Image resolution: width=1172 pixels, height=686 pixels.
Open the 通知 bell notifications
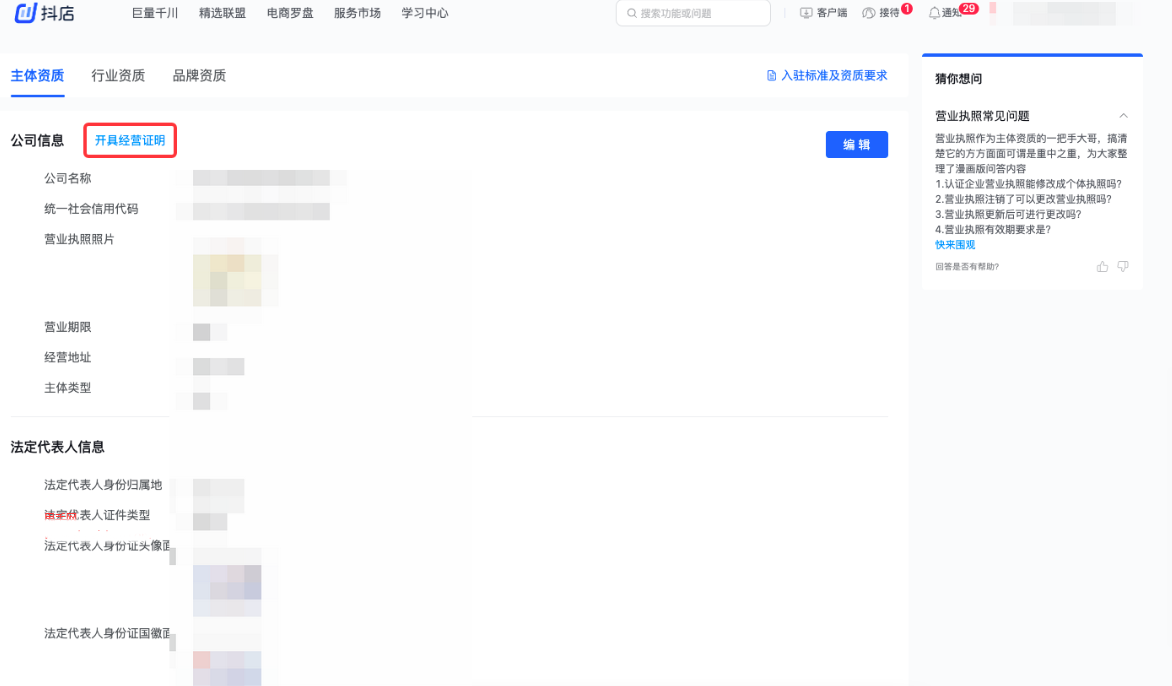tap(935, 13)
